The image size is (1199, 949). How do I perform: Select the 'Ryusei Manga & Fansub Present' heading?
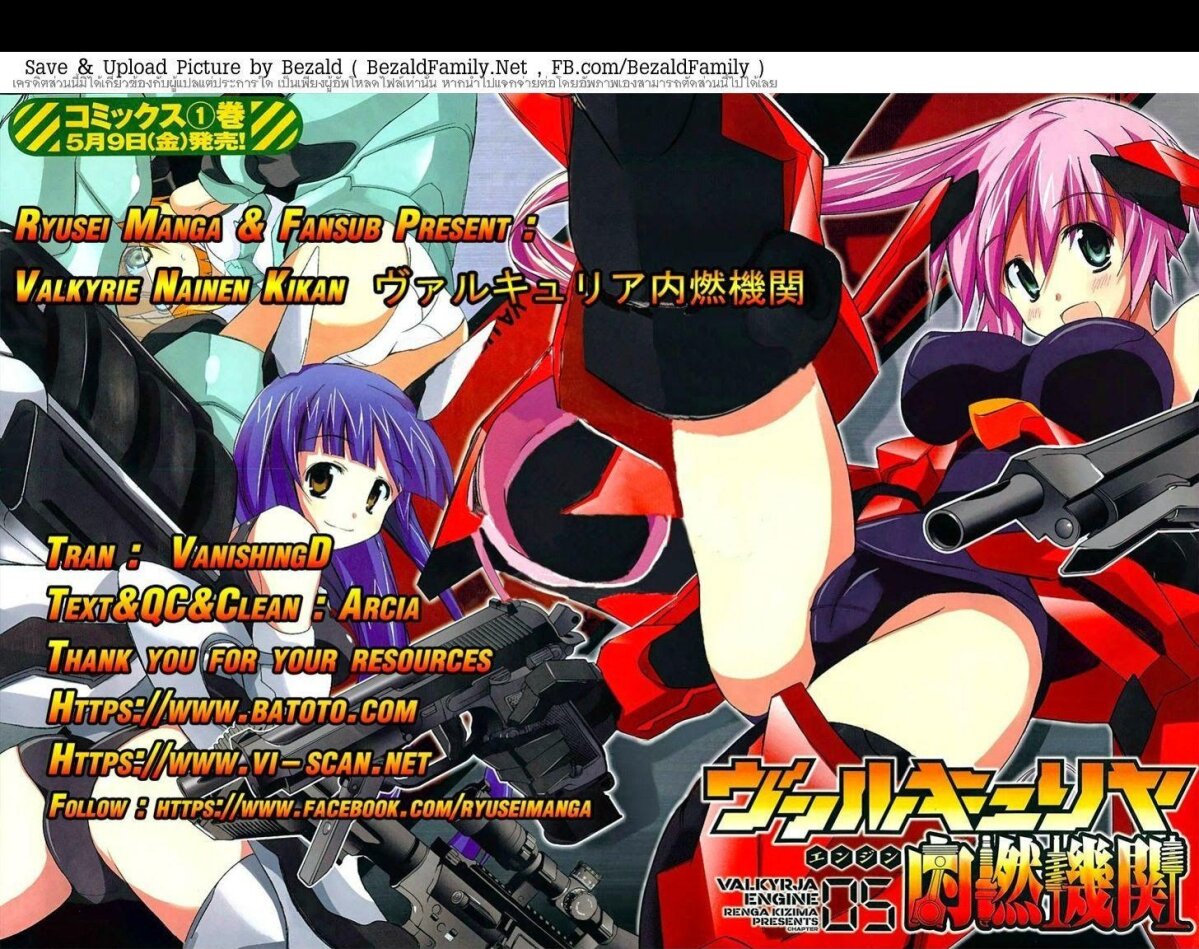point(275,228)
